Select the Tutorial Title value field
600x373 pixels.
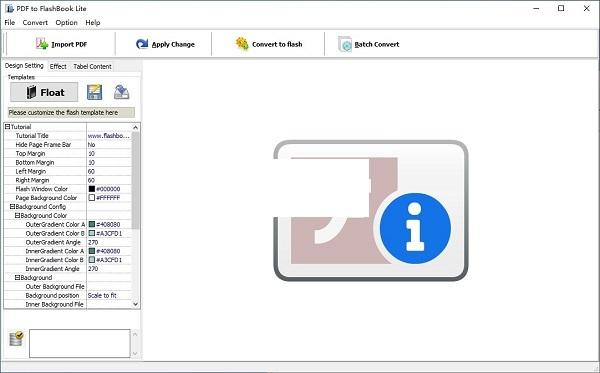click(109, 136)
